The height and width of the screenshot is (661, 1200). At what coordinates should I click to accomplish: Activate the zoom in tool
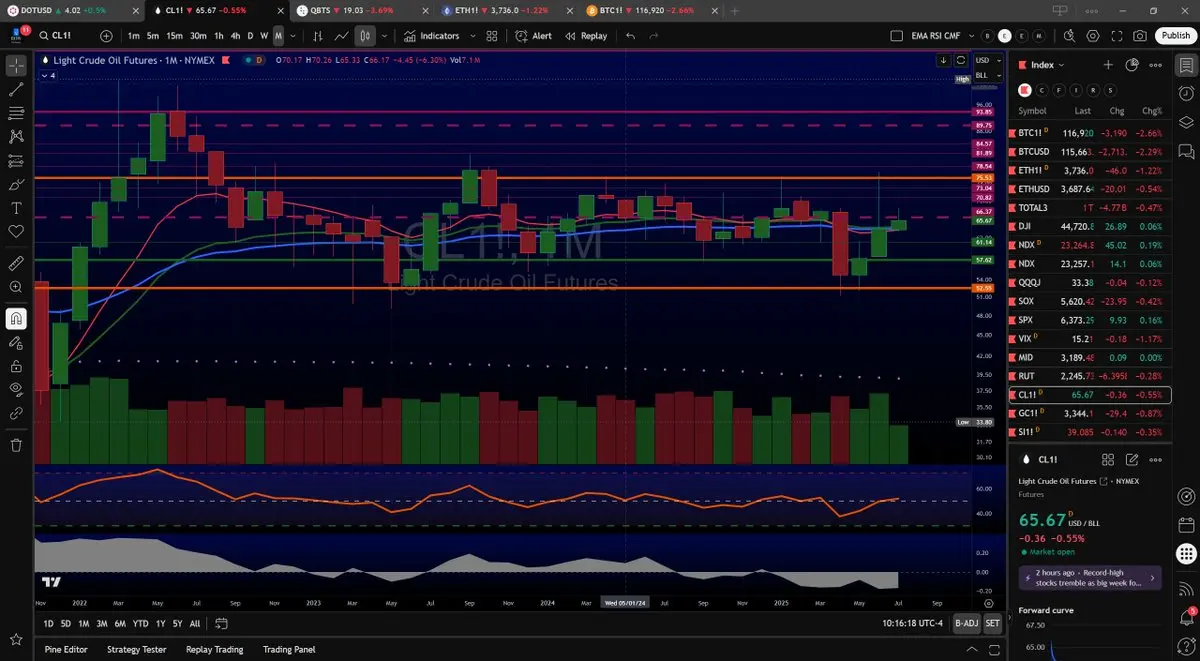[16, 288]
